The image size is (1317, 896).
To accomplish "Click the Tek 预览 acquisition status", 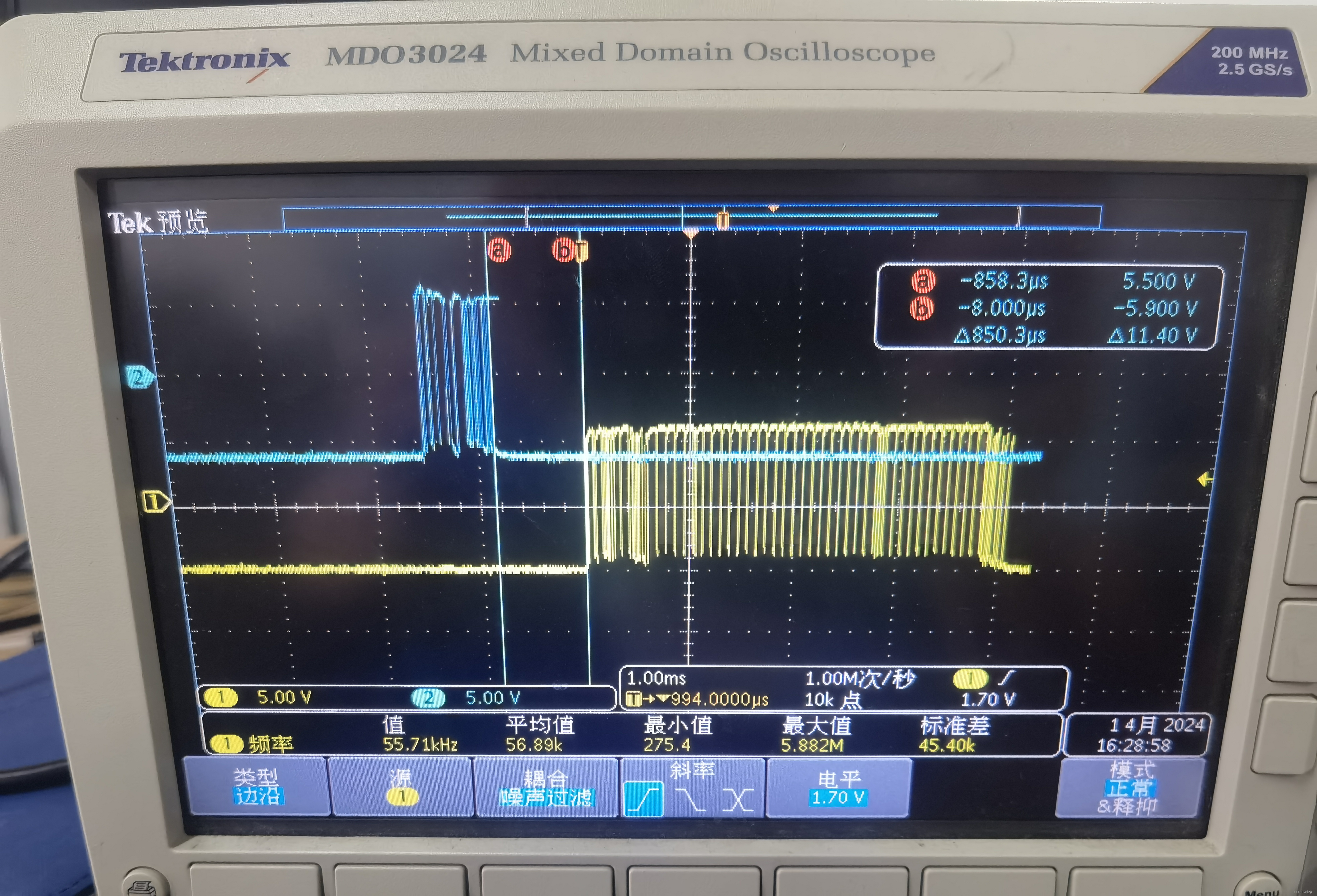I will pos(158,222).
